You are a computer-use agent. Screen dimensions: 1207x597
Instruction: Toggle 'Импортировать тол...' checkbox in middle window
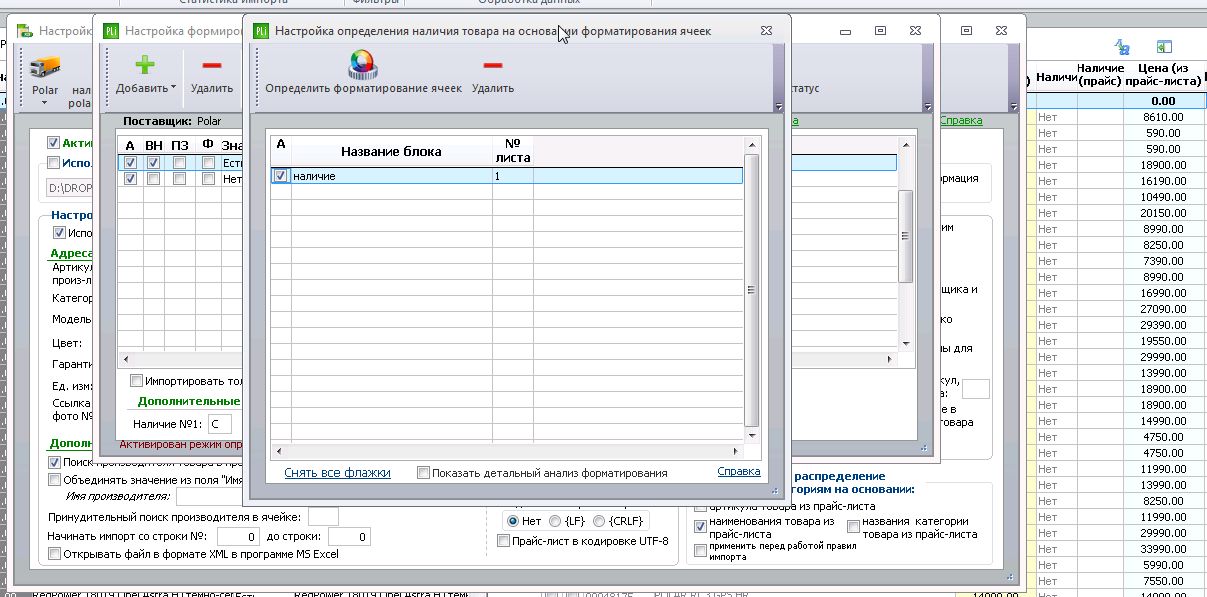click(137, 381)
